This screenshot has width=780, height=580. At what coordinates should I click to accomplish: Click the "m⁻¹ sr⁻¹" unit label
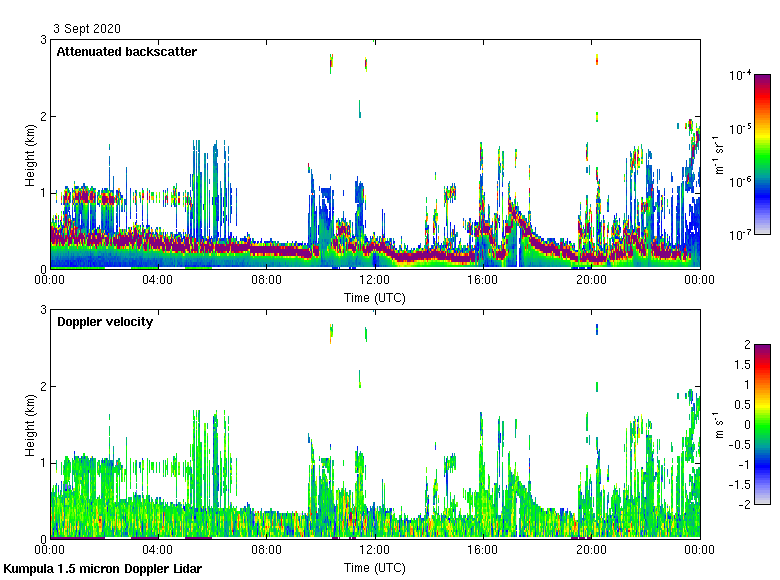(720, 155)
